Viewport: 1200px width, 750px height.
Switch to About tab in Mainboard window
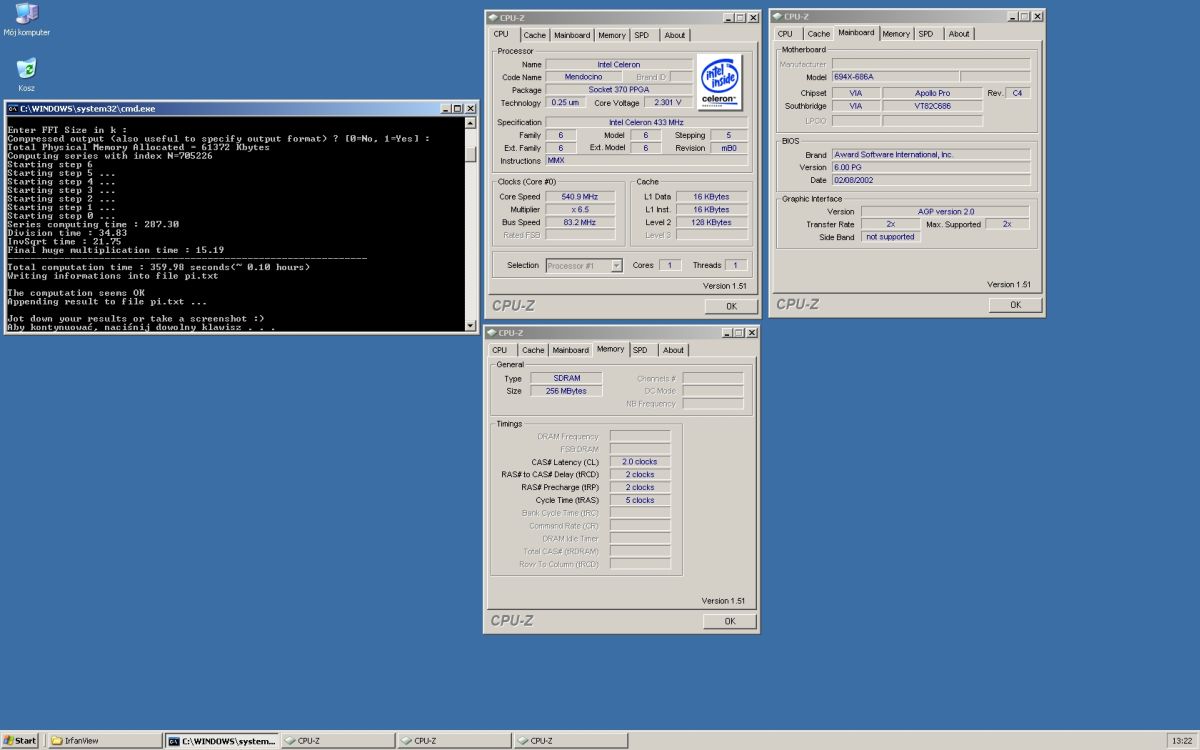tap(959, 34)
